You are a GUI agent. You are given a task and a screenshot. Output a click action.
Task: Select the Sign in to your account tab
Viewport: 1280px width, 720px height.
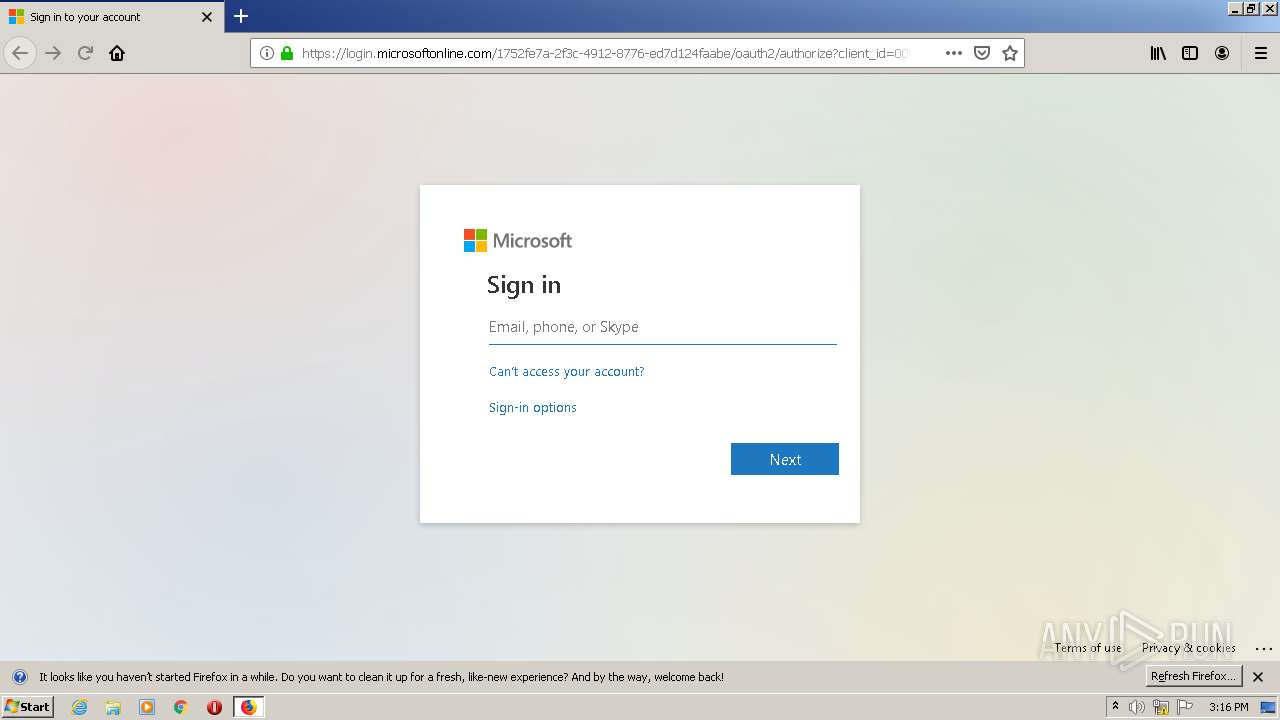click(x=112, y=17)
